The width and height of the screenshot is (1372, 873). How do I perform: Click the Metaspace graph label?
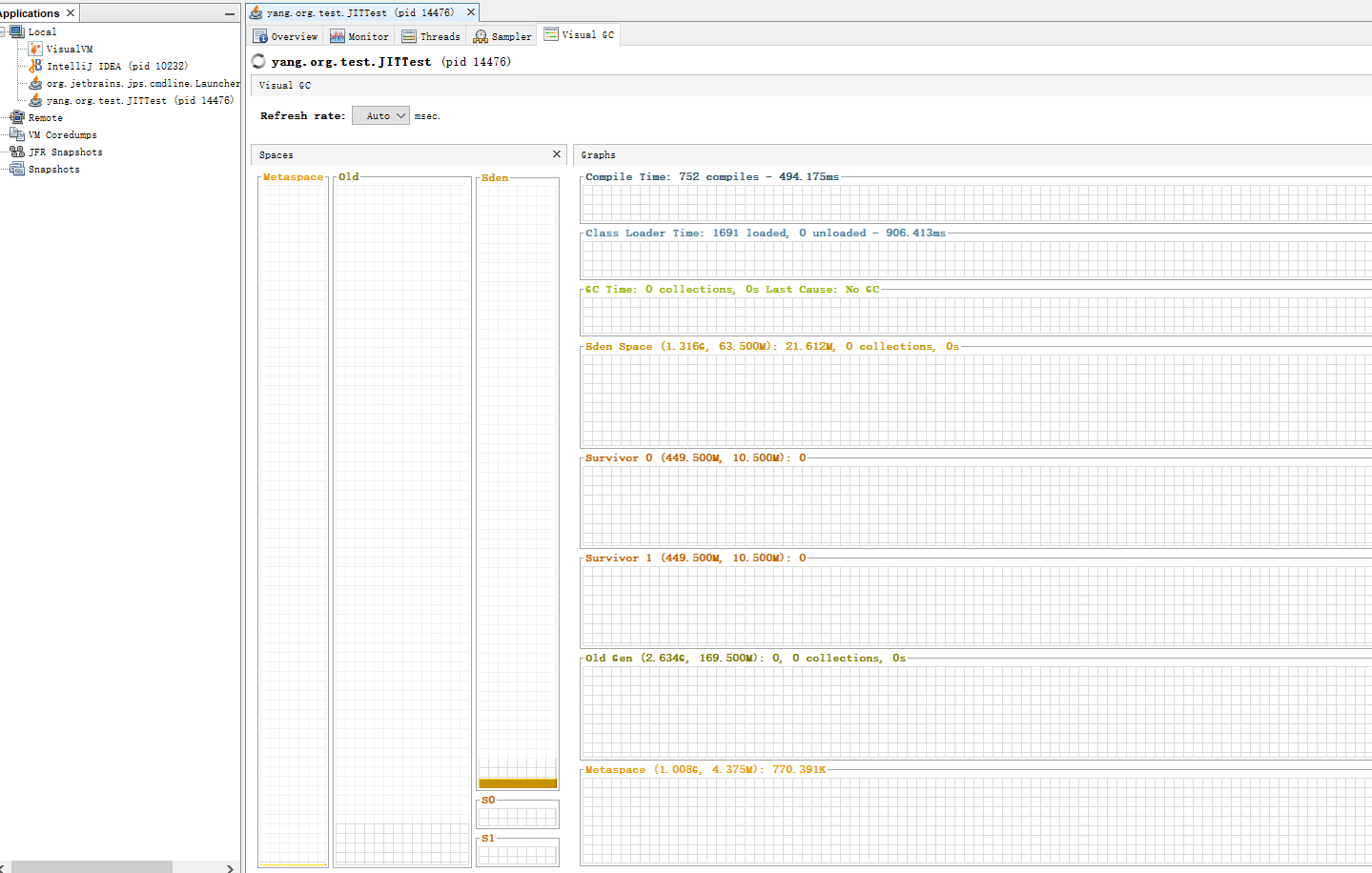point(706,769)
